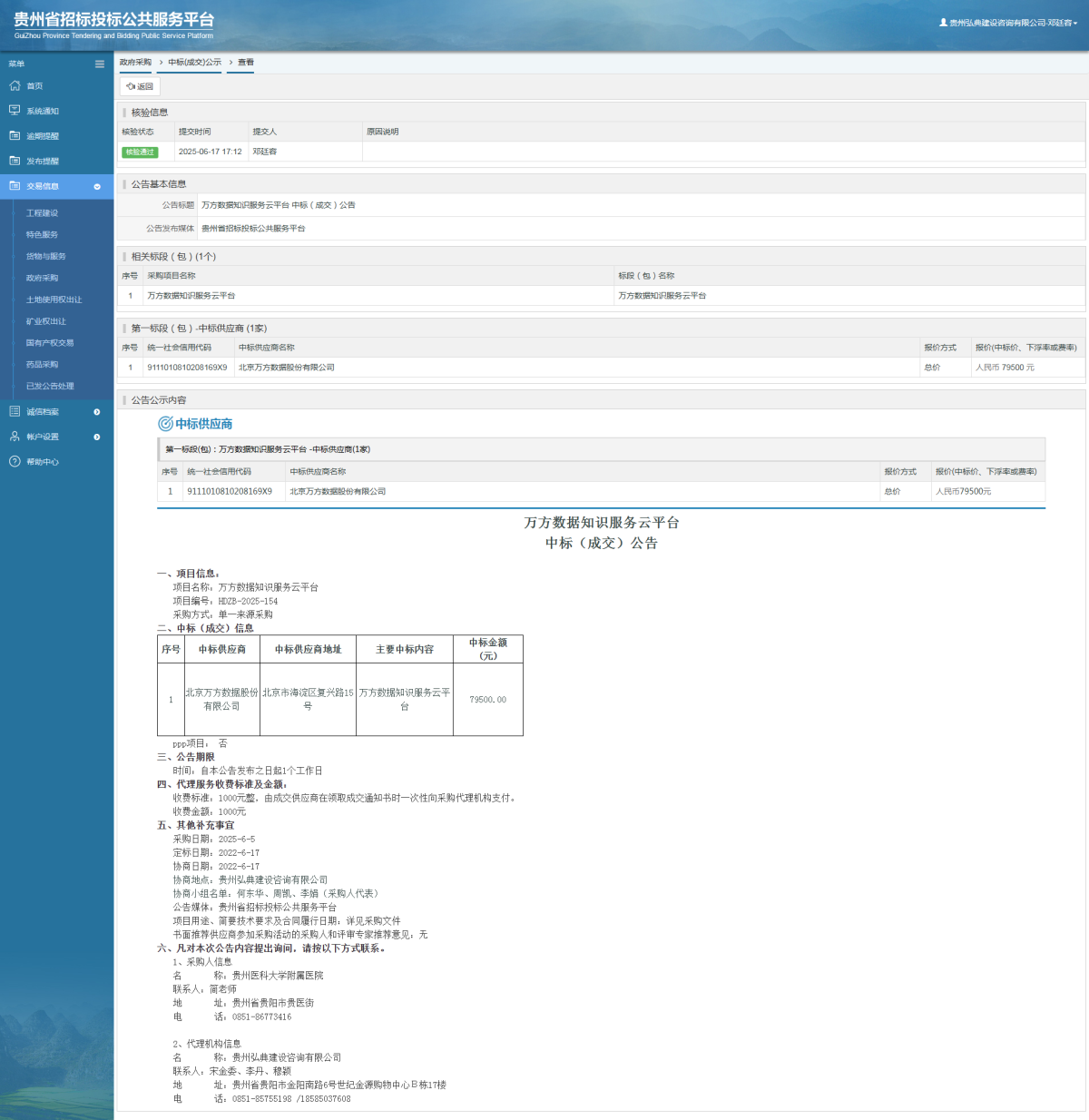Open 系统通知 via its monitor icon

15,111
